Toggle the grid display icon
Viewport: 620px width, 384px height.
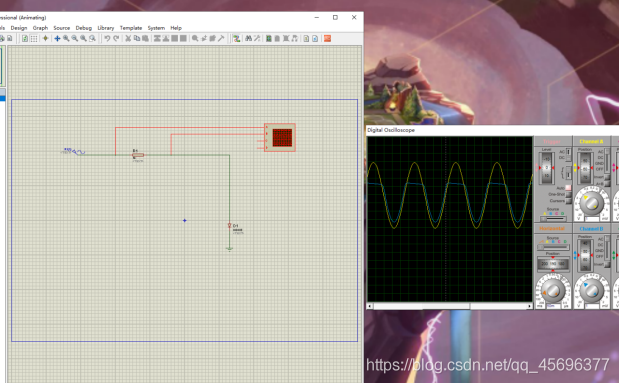(x=34, y=38)
